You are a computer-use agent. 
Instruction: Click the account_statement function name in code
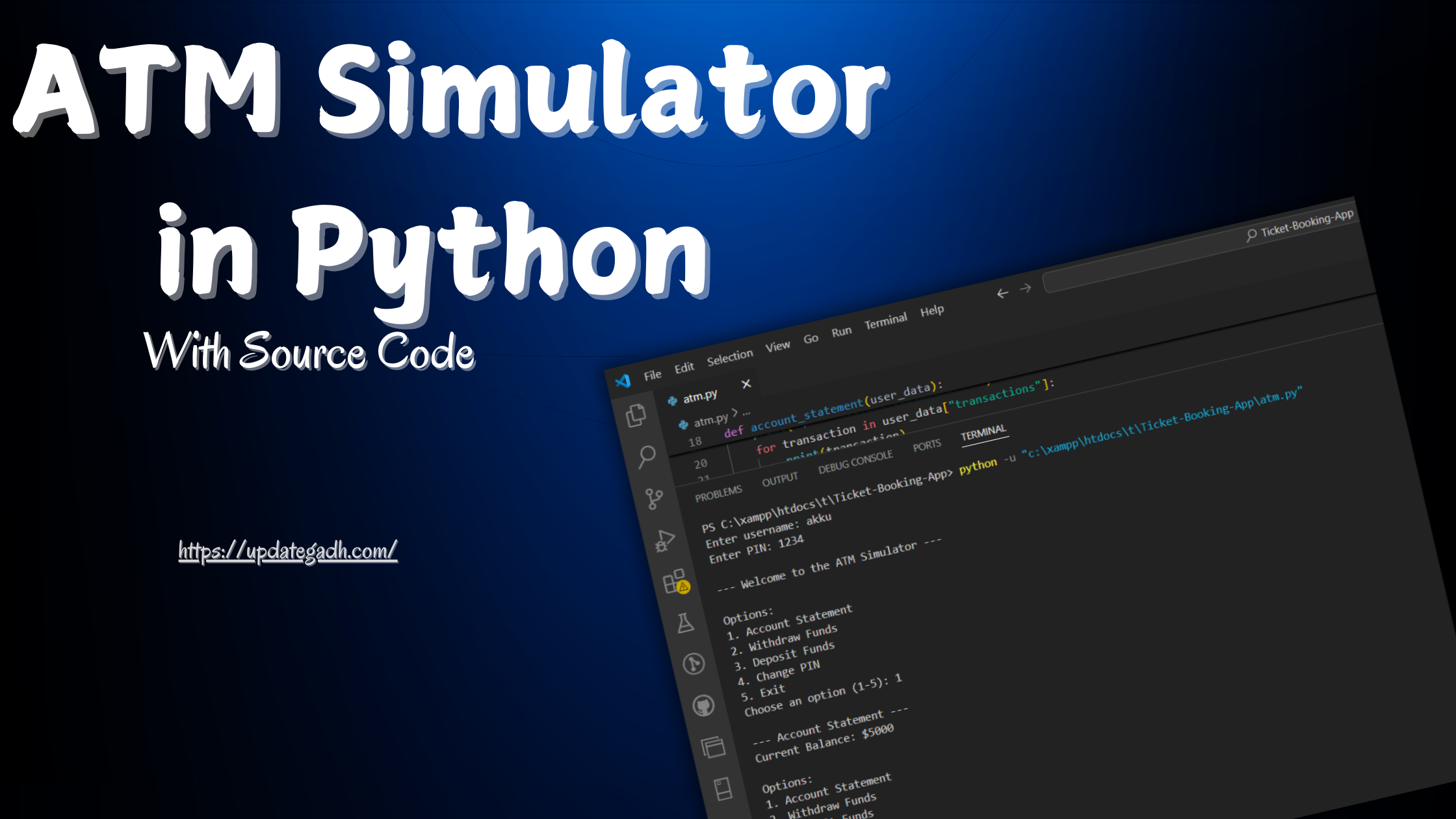point(807,414)
